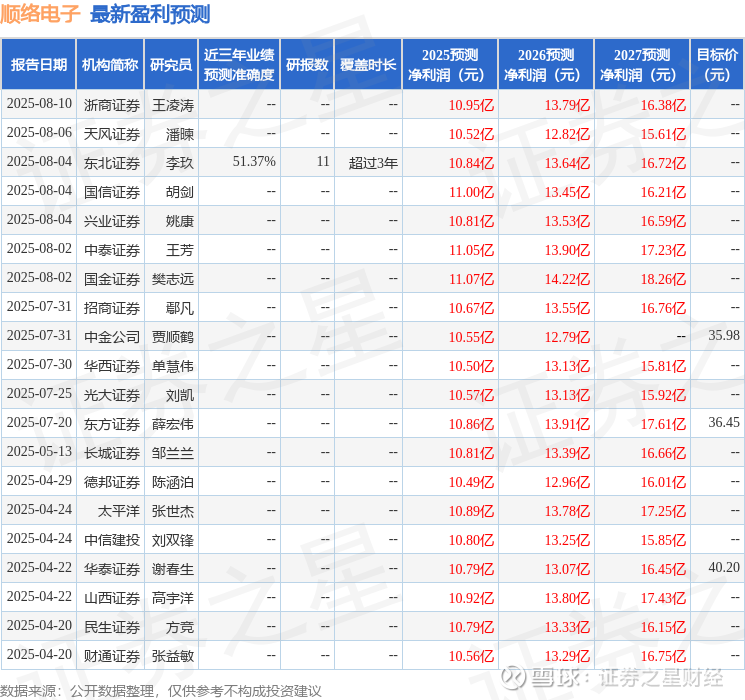Click the 浙商证券 institution cell

pos(112,105)
